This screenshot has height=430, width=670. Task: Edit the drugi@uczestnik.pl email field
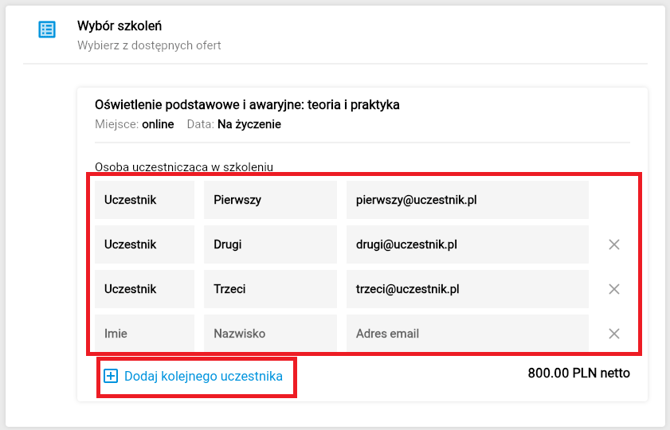[467, 244]
